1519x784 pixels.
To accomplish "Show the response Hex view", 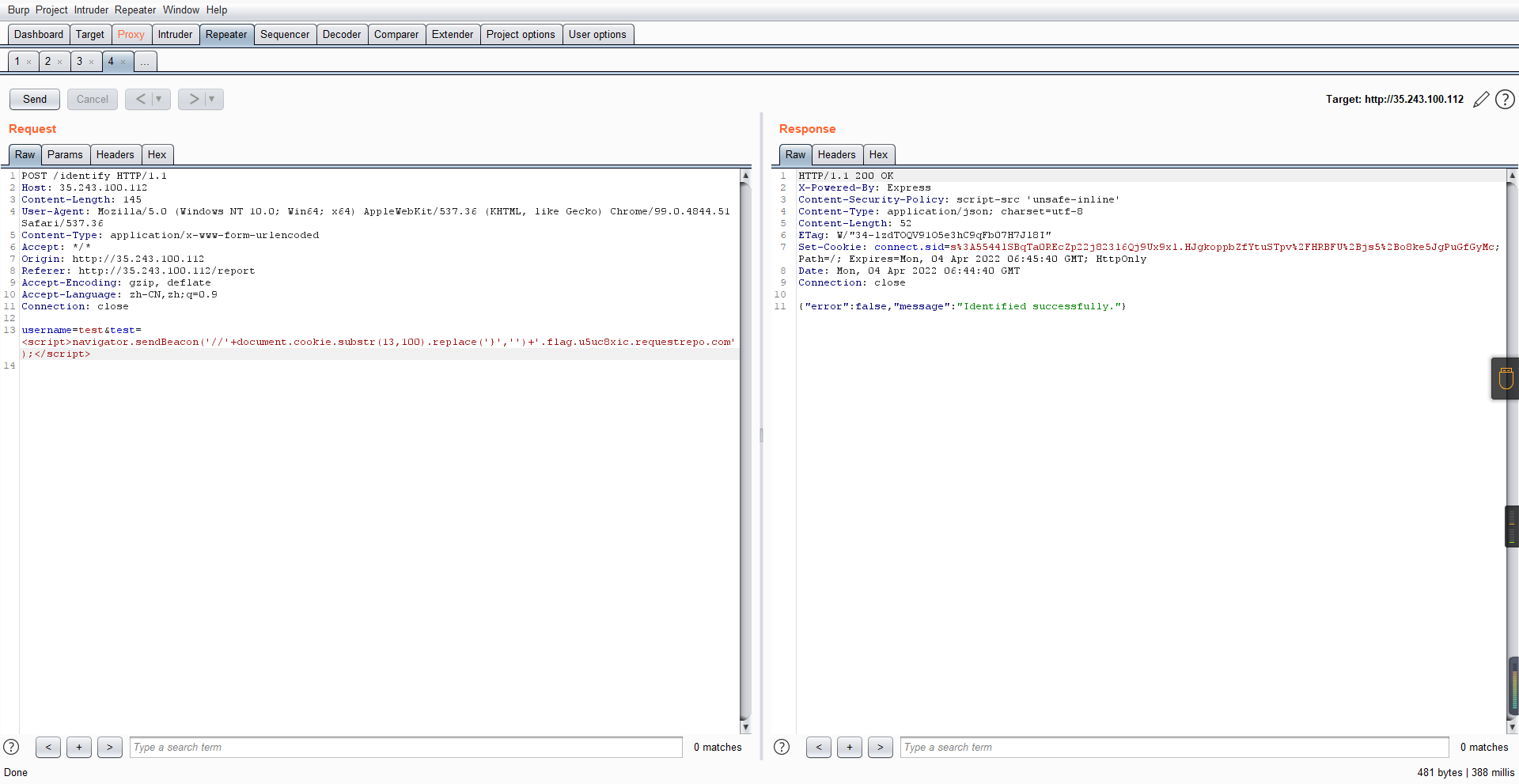I will point(878,154).
